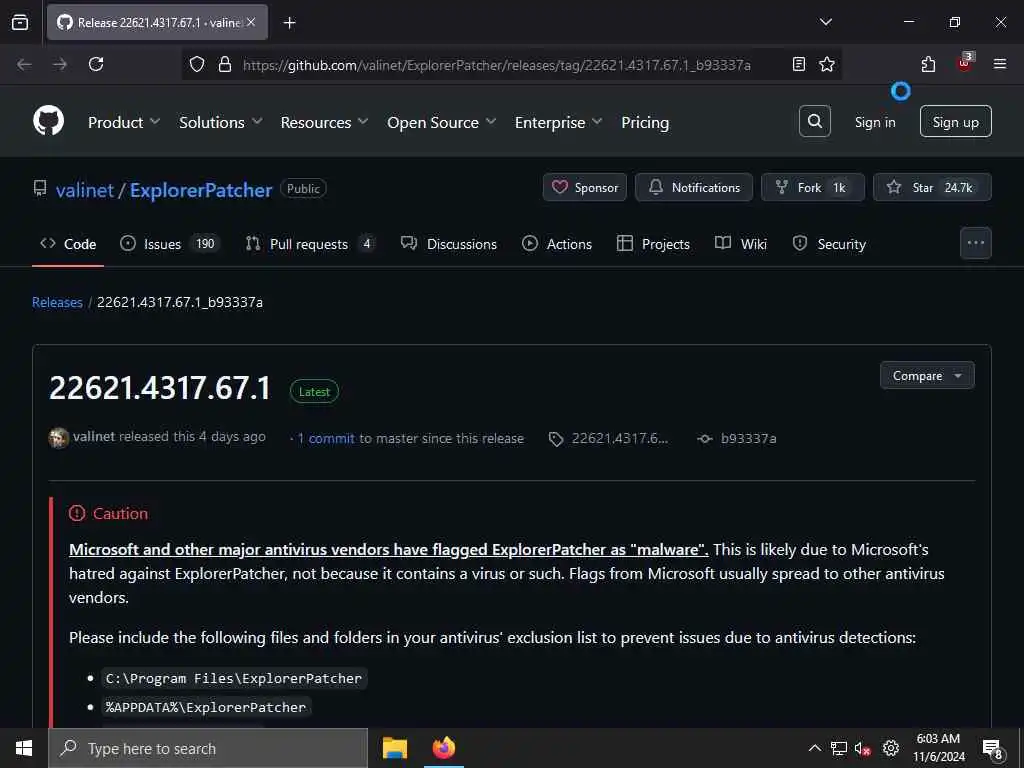This screenshot has height=768, width=1024.
Task: Click the Sign up button
Action: 955,121
